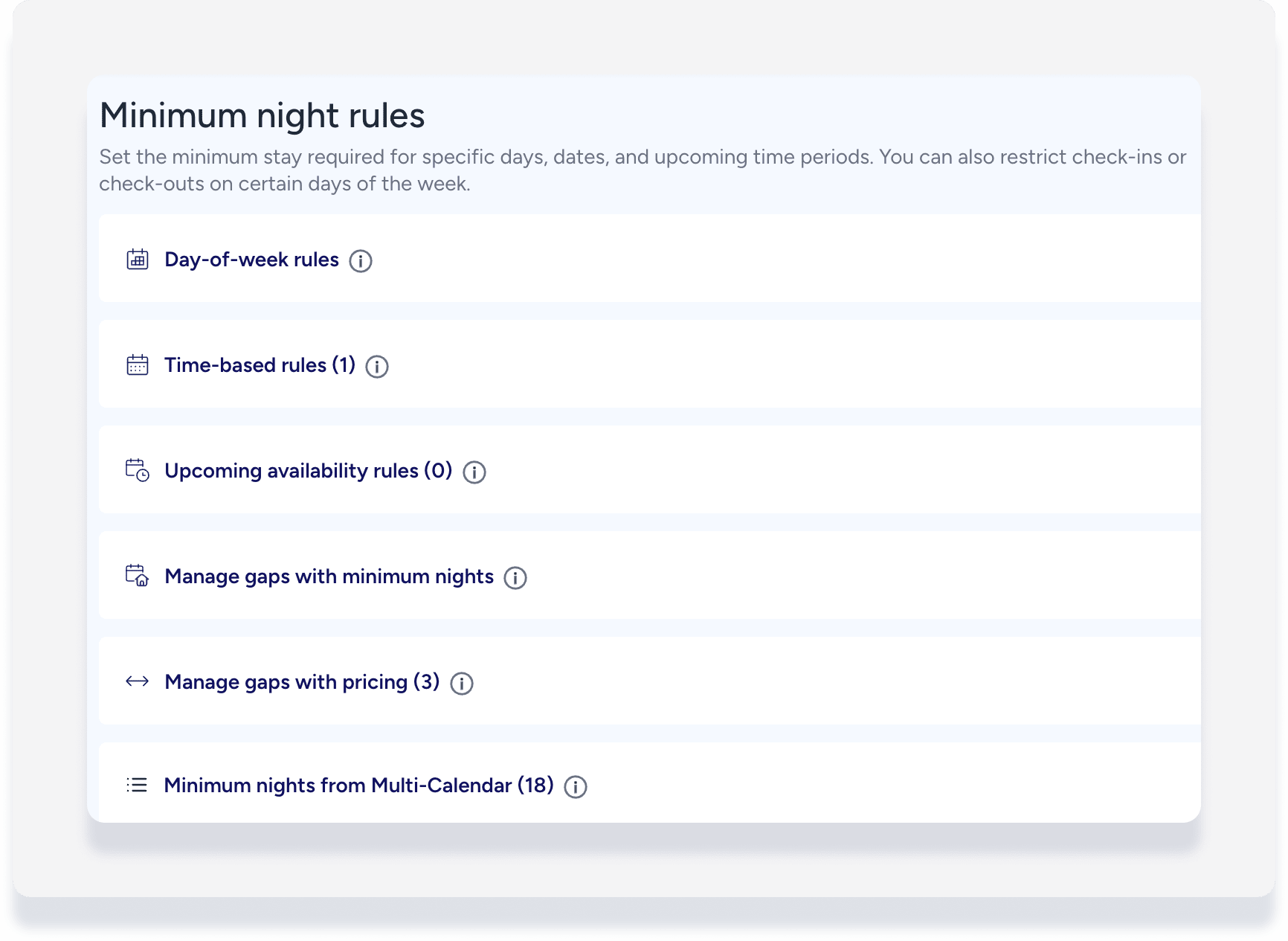Screen dimensions: 1288x941
Task: Click the double-arrow icon for gap pricing
Action: [x=138, y=681]
